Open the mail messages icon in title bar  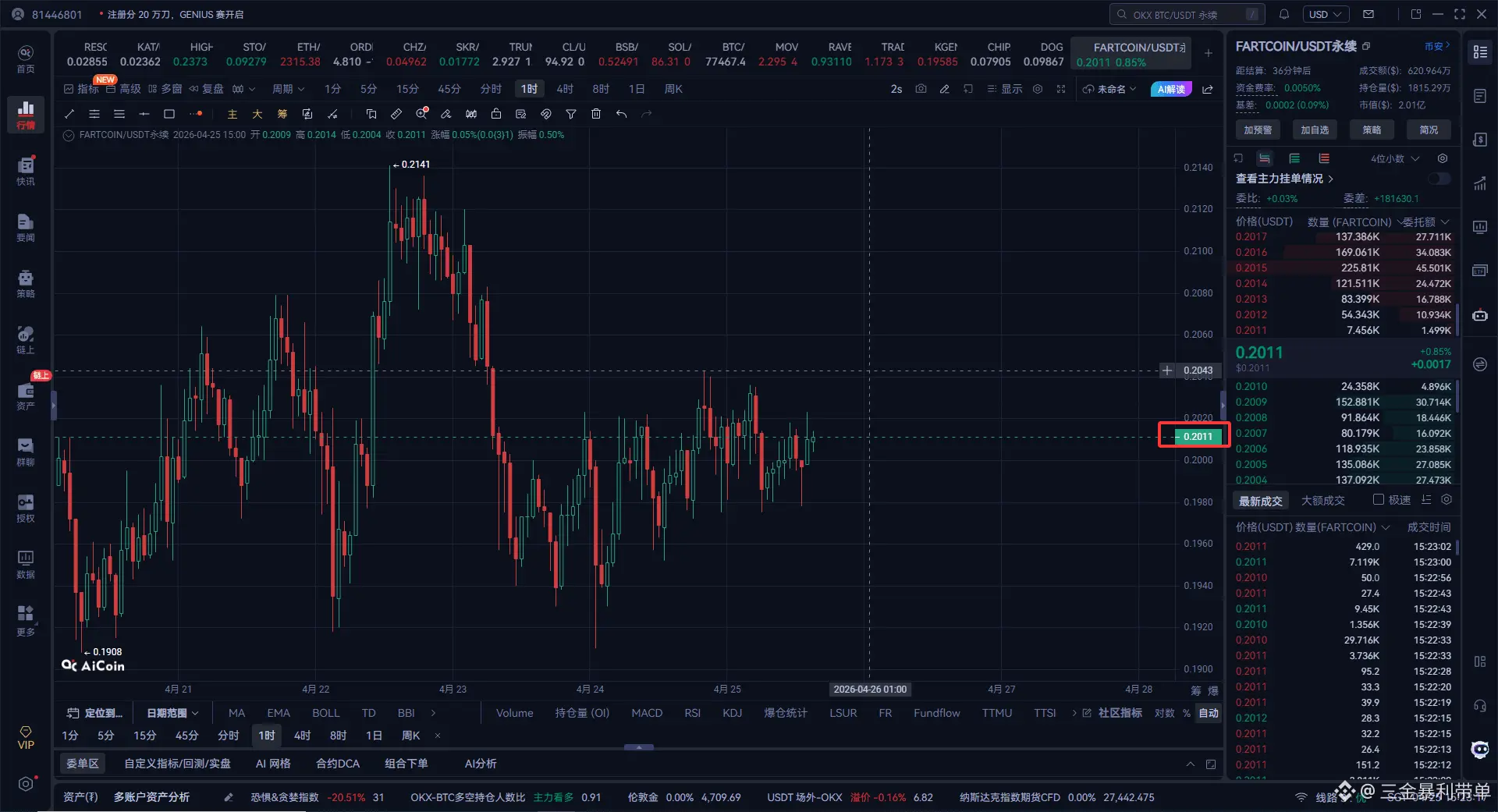pyautogui.click(x=1368, y=14)
